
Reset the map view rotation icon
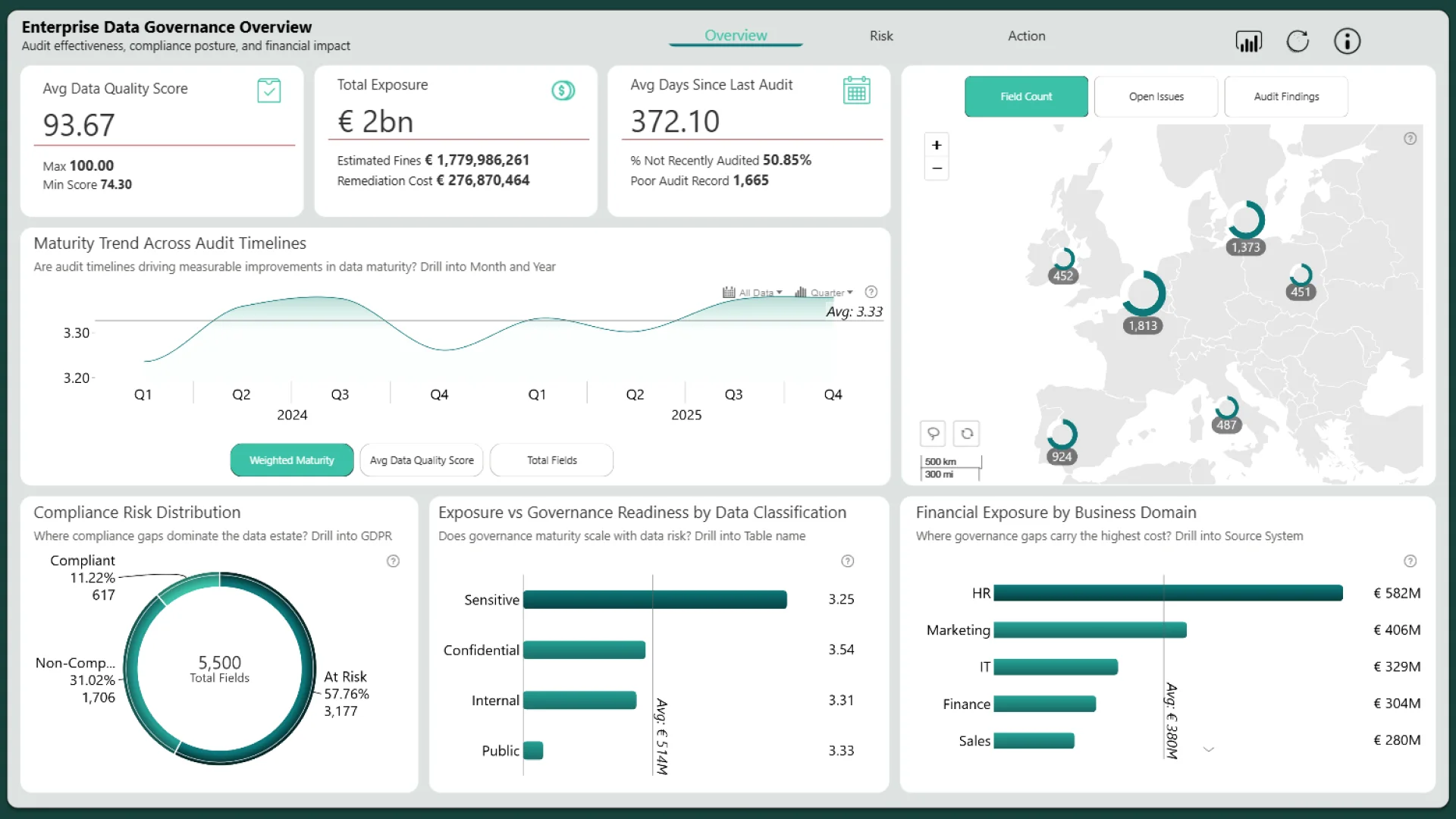tap(967, 434)
